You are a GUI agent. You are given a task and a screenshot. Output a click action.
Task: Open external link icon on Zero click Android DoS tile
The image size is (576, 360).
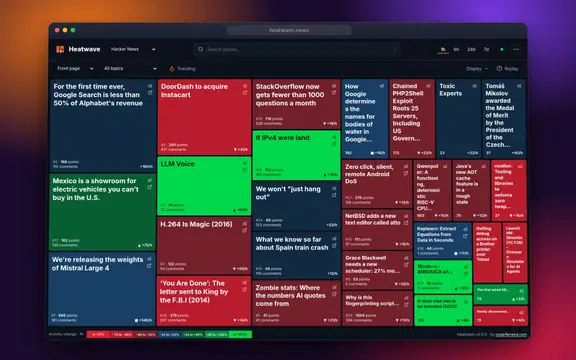pos(406,173)
